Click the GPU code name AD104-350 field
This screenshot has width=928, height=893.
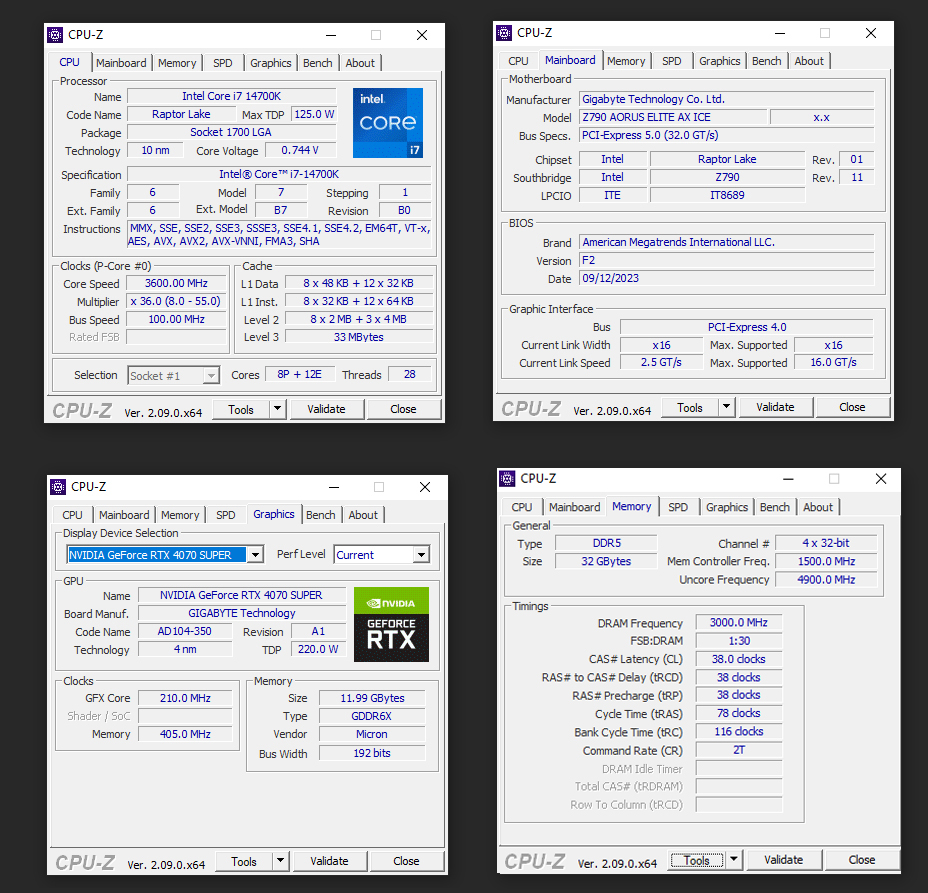coord(185,631)
